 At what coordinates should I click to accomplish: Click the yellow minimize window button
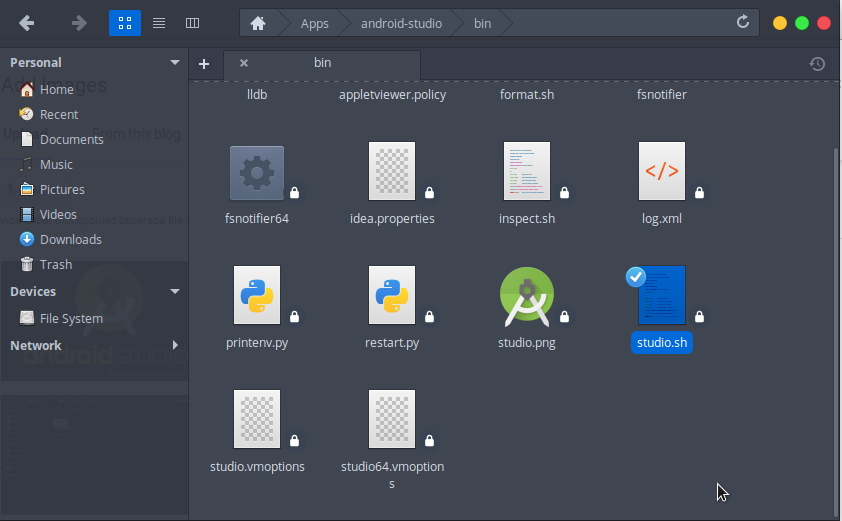[x=780, y=23]
